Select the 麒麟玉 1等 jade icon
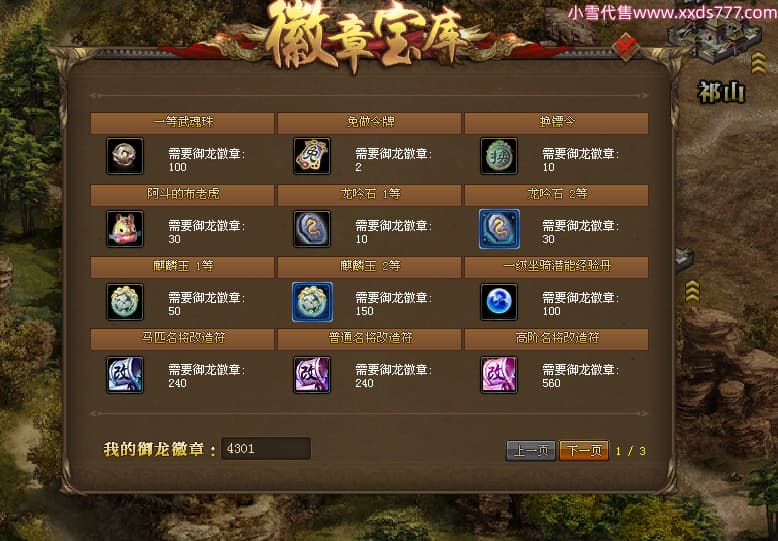778x541 pixels. (x=125, y=302)
